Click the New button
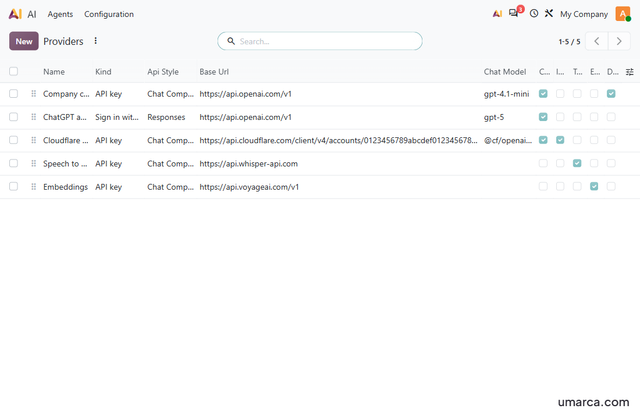Image resolution: width=640 pixels, height=419 pixels. 24,41
